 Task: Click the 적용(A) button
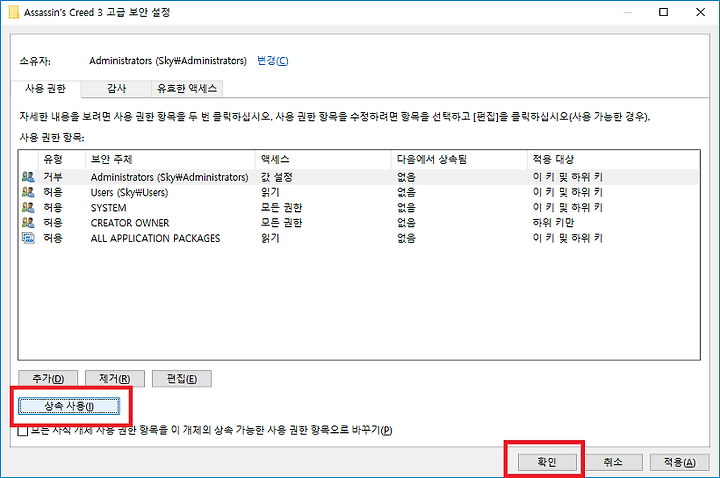pyautogui.click(x=680, y=462)
